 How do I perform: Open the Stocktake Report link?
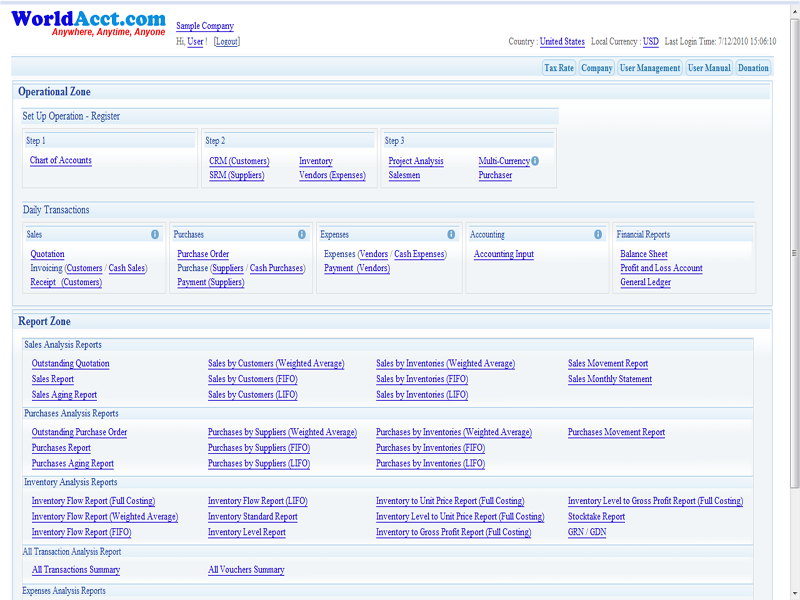coord(596,517)
